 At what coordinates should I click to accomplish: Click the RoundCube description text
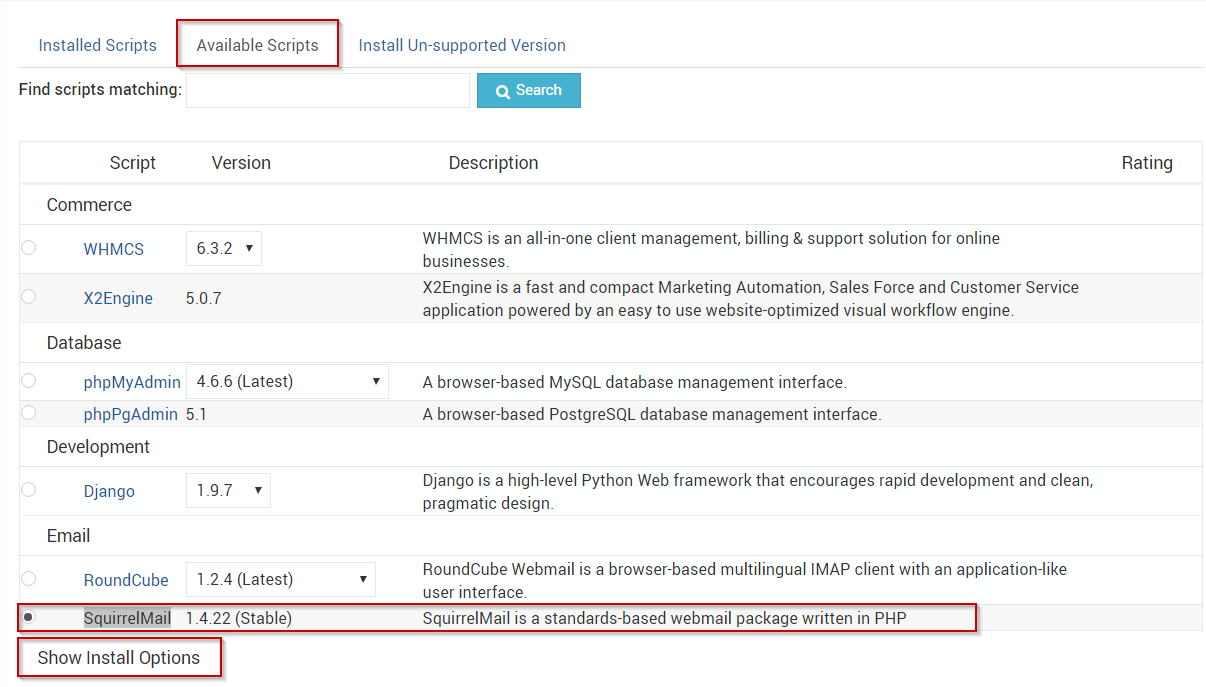point(745,580)
